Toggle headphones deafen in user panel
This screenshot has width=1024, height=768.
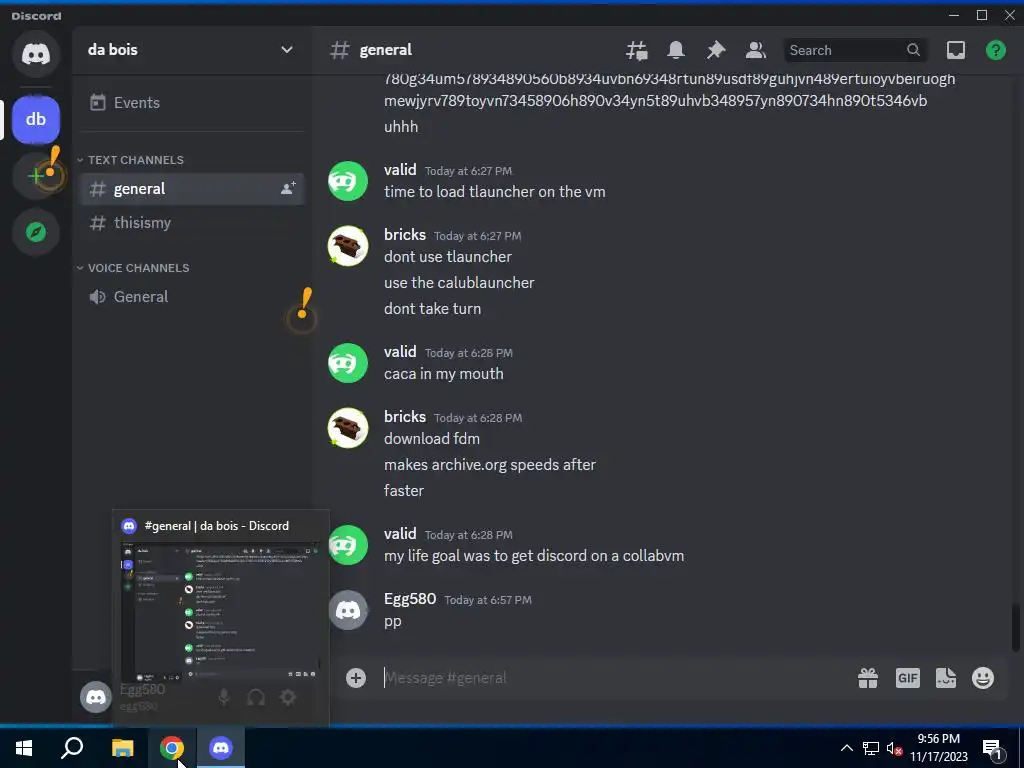(256, 697)
